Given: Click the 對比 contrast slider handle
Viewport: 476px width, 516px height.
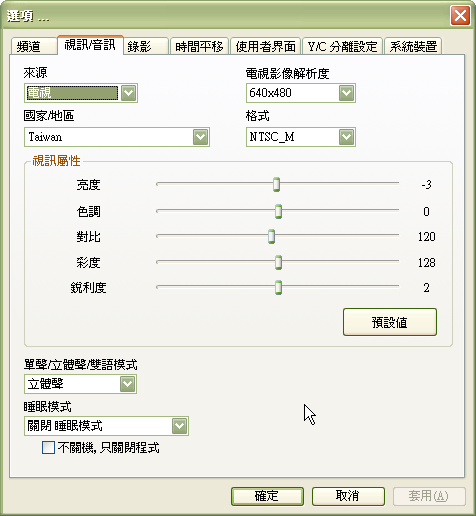Looking at the screenshot, I should point(272,236).
